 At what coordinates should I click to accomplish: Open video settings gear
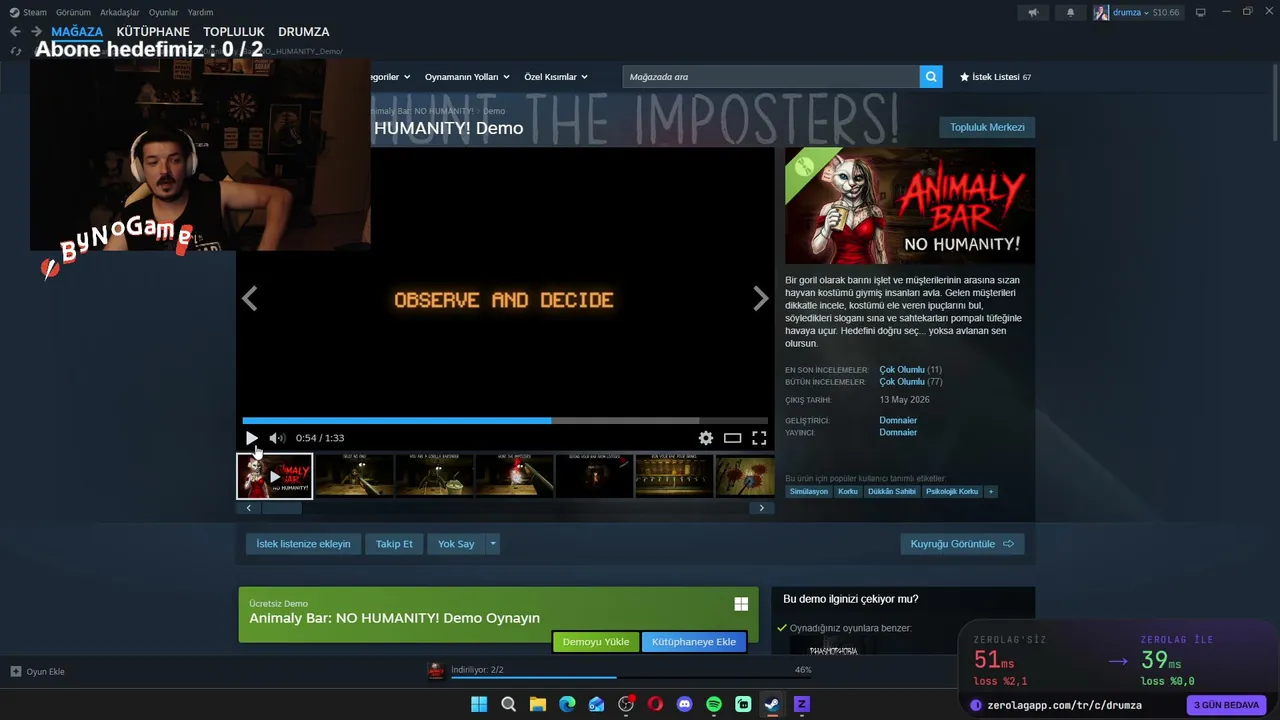(x=706, y=438)
